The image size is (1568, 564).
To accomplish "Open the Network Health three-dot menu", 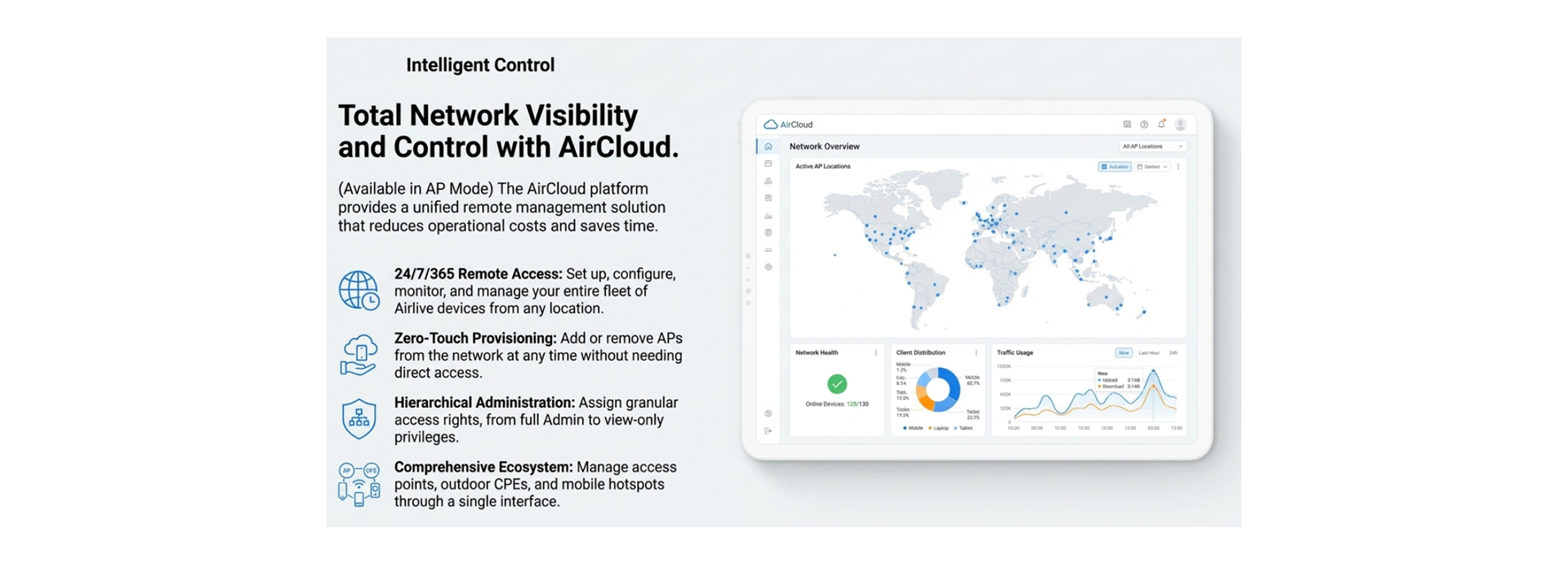I will [875, 353].
